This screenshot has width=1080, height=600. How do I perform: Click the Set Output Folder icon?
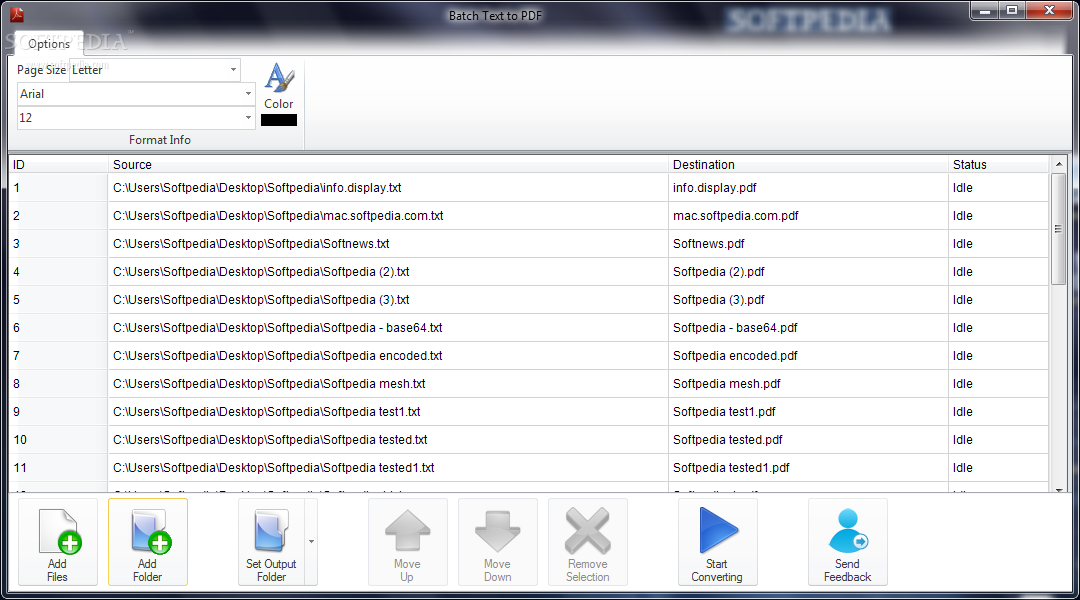271,530
